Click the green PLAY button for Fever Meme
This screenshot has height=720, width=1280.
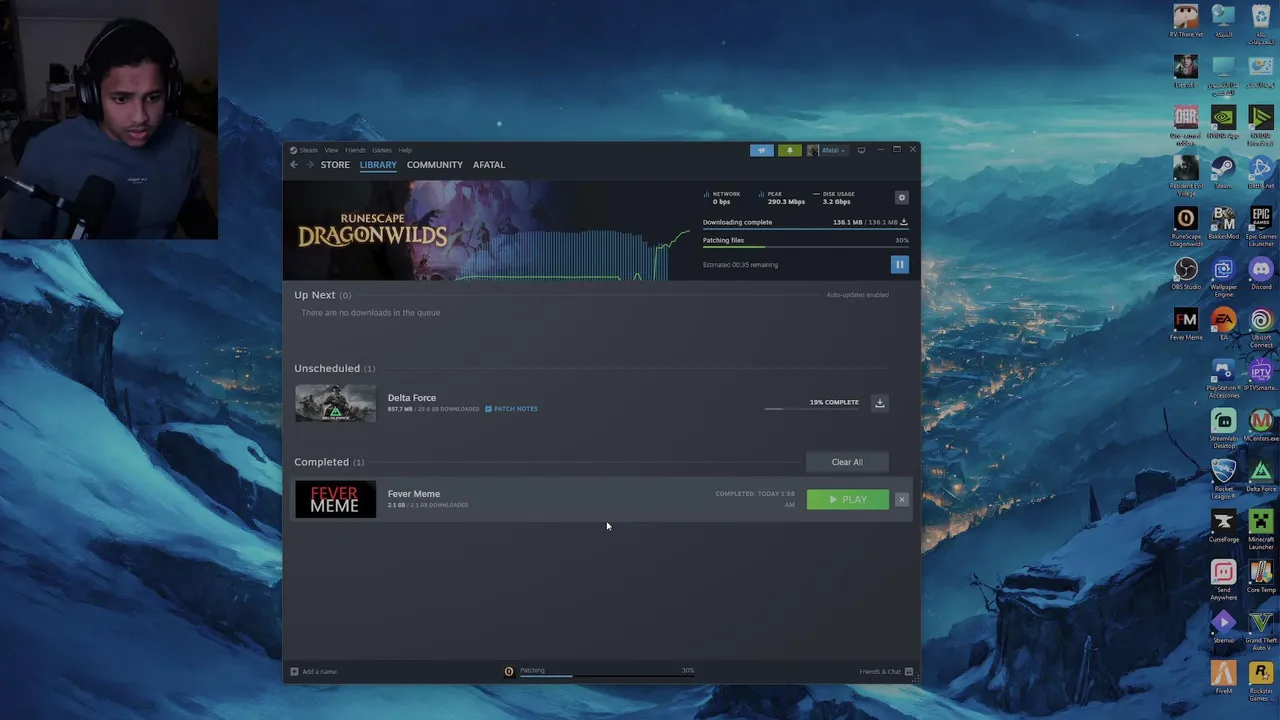point(847,499)
